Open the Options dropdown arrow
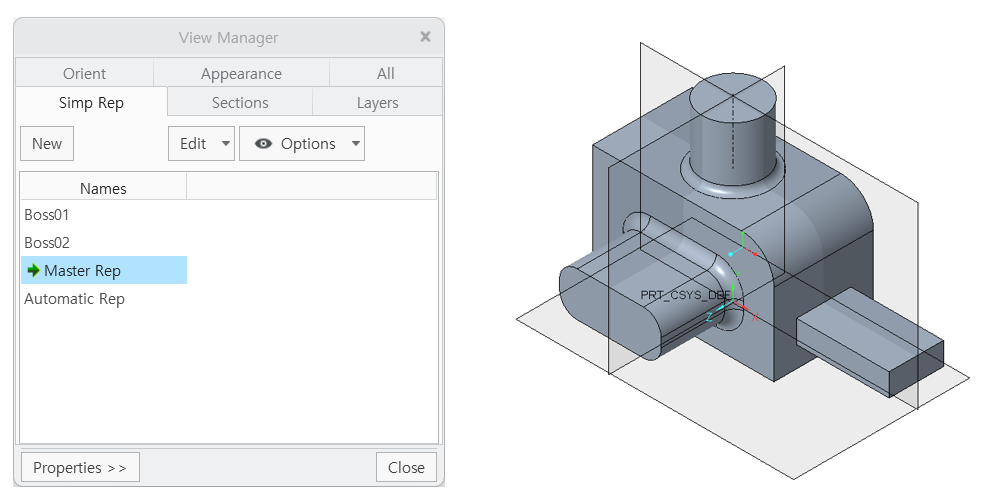The image size is (997, 502). pyautogui.click(x=356, y=144)
